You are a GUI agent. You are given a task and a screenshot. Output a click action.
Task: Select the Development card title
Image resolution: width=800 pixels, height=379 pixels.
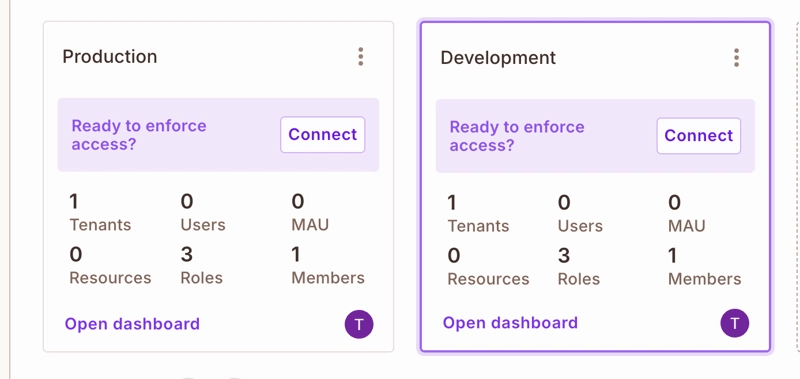[x=498, y=58]
